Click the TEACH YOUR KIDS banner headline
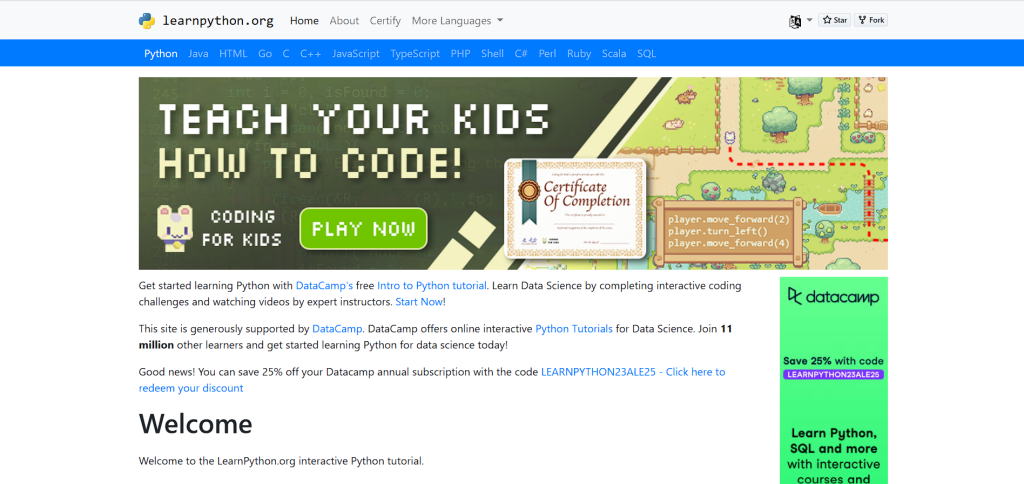The height and width of the screenshot is (484, 1024). click(354, 119)
